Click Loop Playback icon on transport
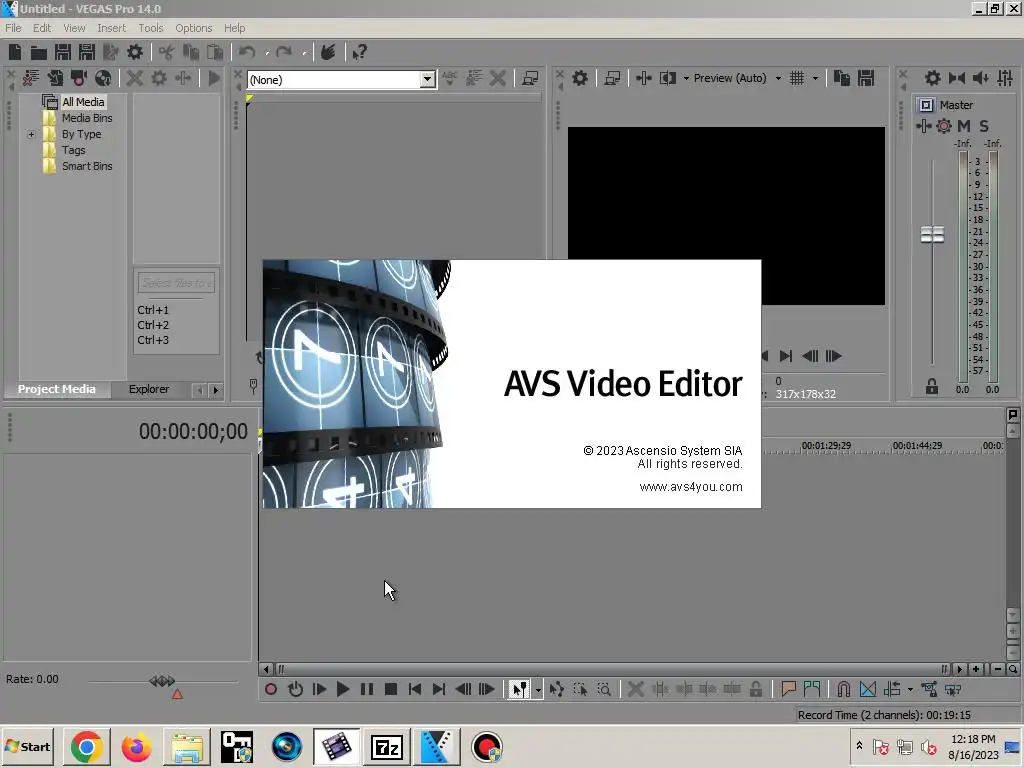Viewport: 1024px width, 768px height. [295, 689]
